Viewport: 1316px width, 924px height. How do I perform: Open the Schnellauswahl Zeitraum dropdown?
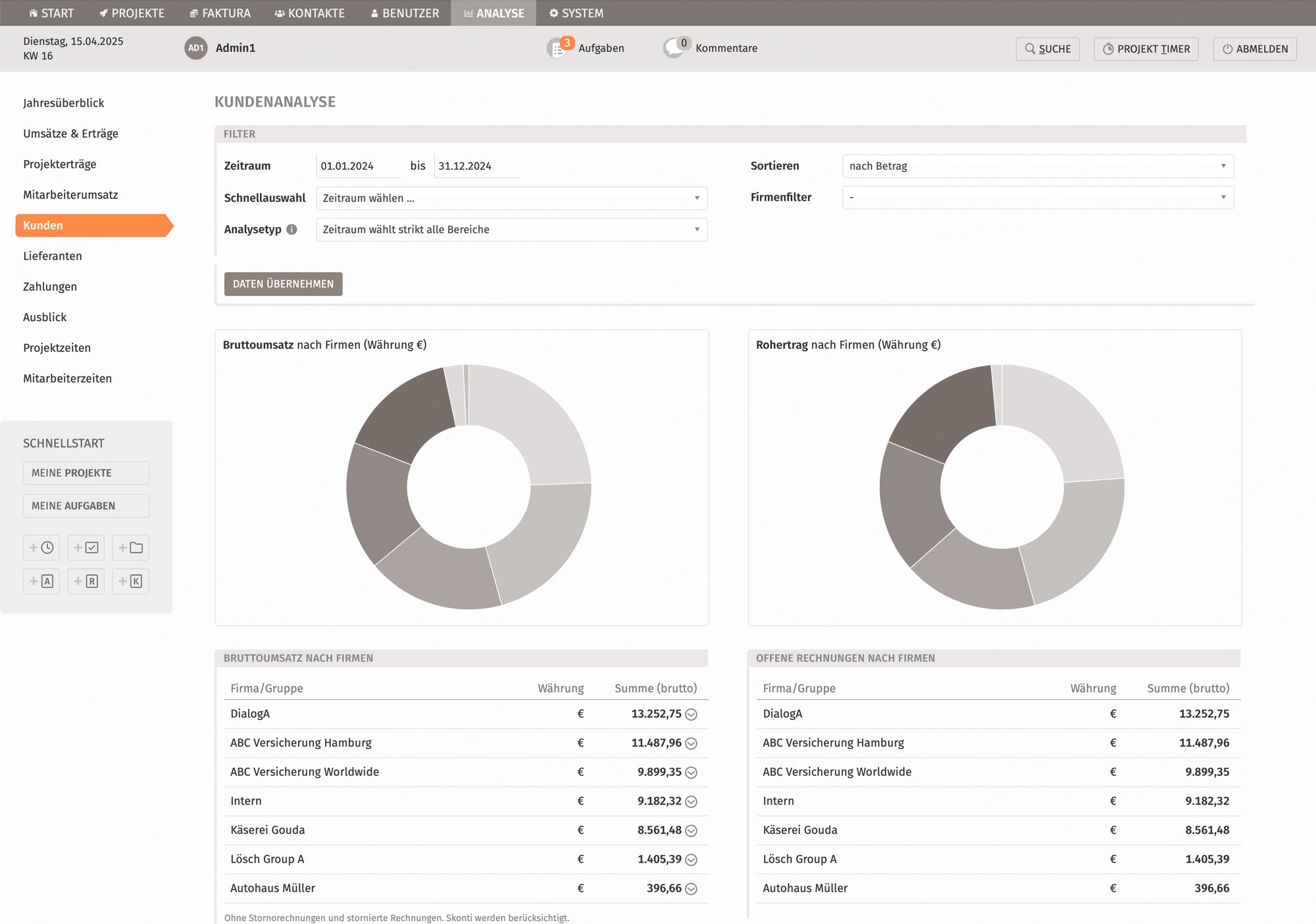[511, 198]
